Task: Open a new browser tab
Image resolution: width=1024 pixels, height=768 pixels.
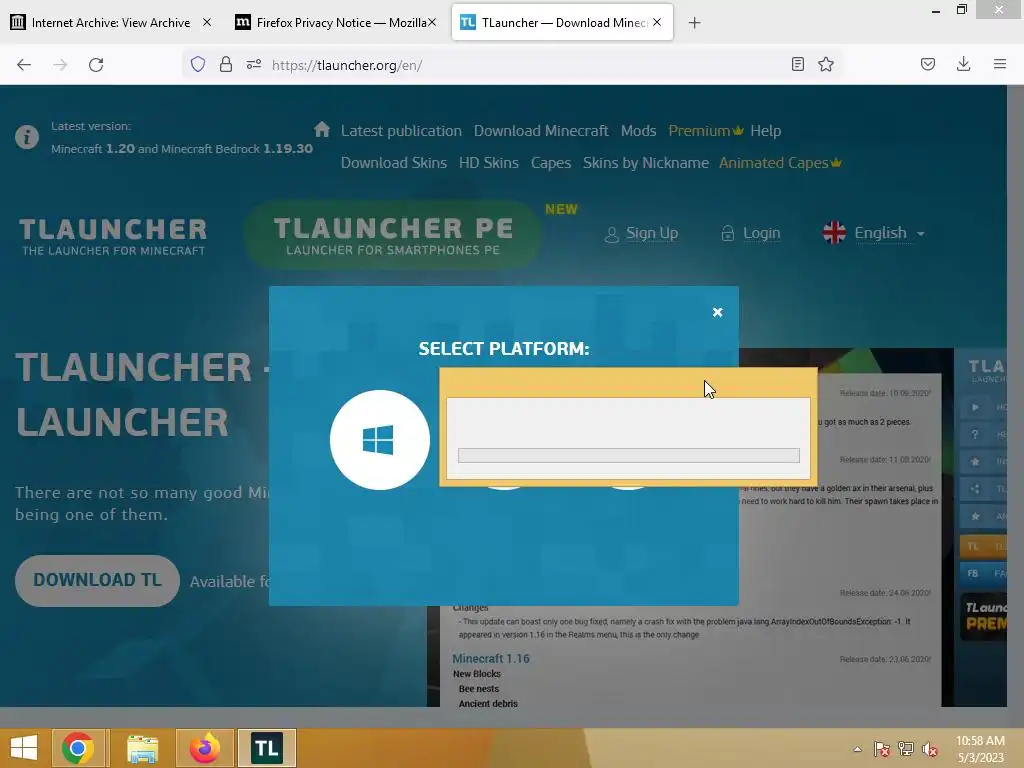Action: click(x=694, y=23)
